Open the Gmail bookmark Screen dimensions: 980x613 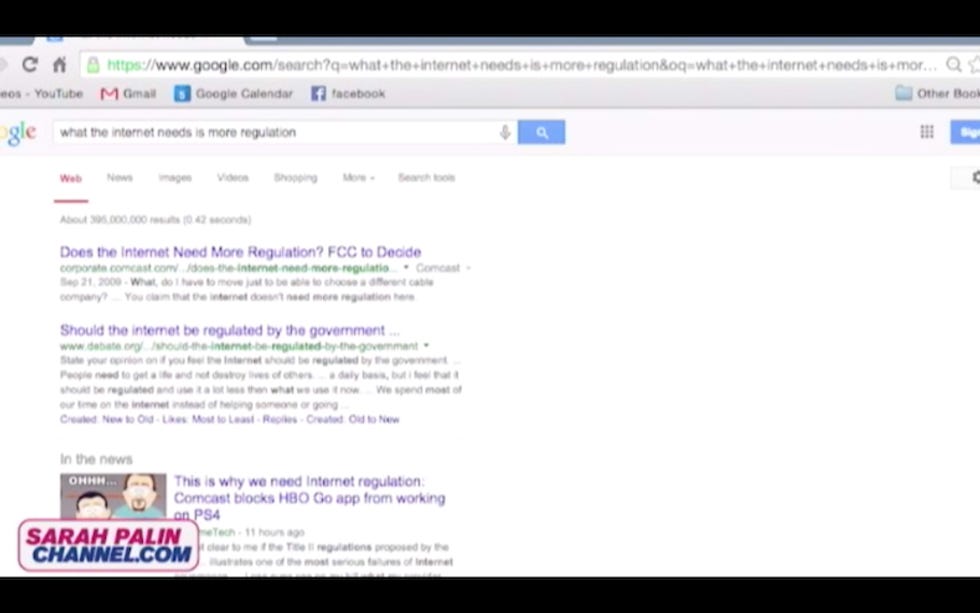point(128,94)
